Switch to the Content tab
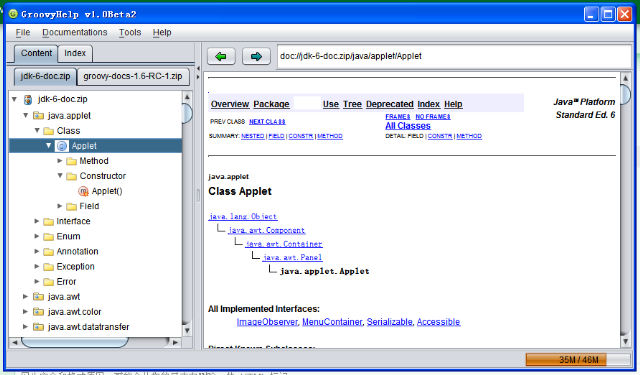This screenshot has width=640, height=375. 36,53
